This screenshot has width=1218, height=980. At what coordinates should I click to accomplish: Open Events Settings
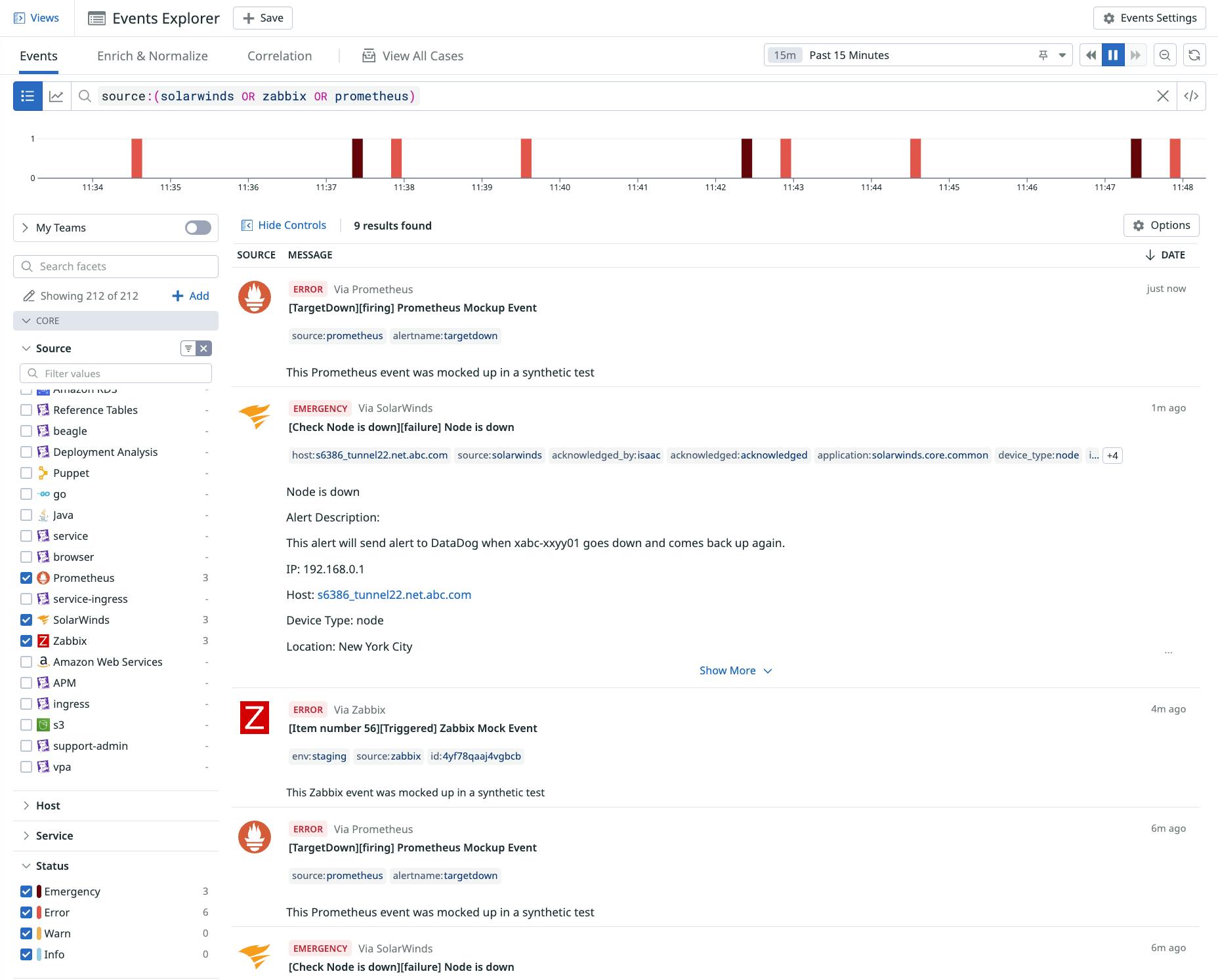1148,18
